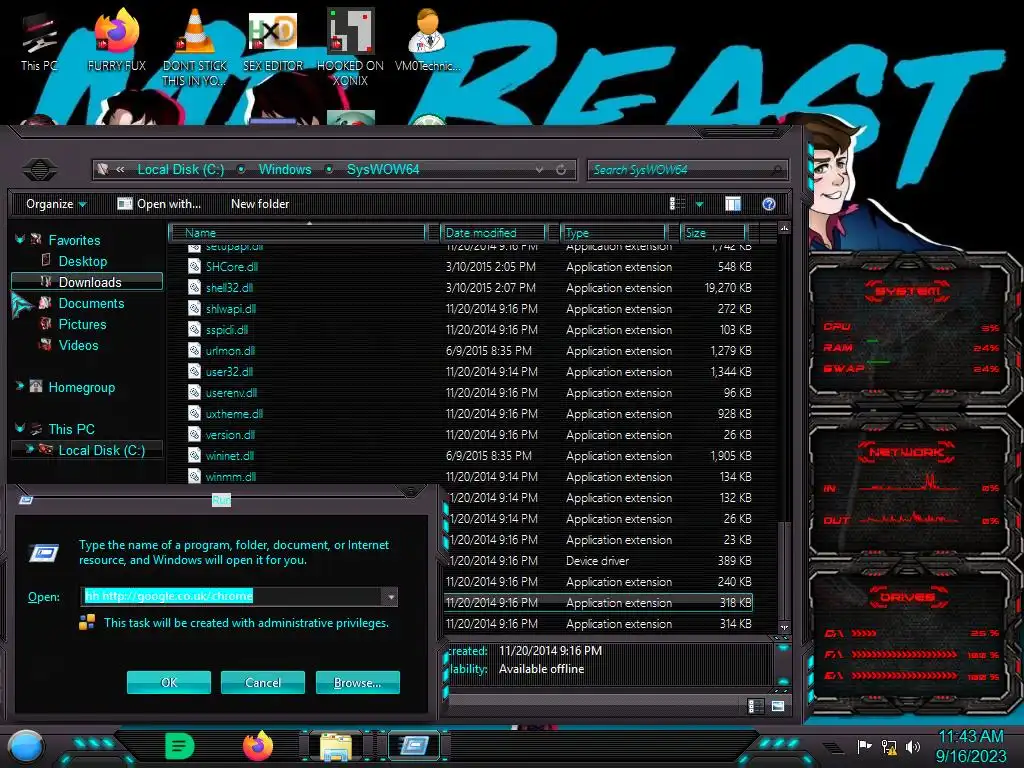Click Cancel in the Run dialog
This screenshot has height=768, width=1024.
(263, 682)
